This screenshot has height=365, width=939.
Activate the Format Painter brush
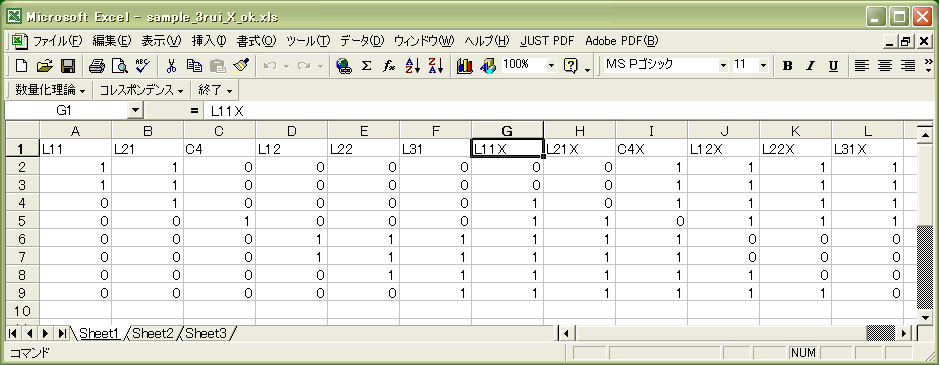[x=241, y=66]
